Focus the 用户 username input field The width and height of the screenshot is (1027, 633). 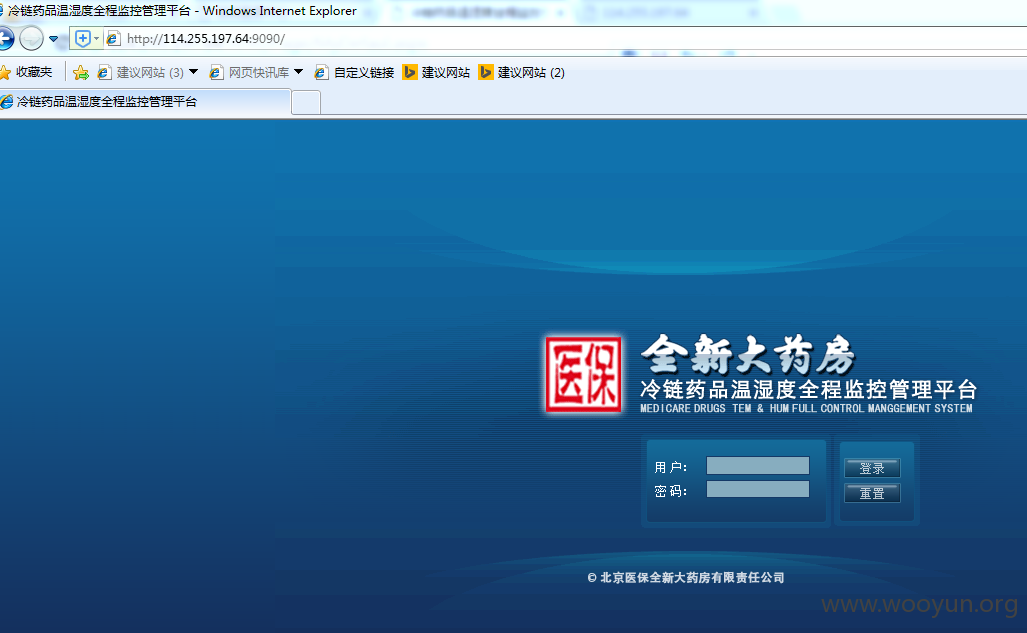pyautogui.click(x=758, y=466)
